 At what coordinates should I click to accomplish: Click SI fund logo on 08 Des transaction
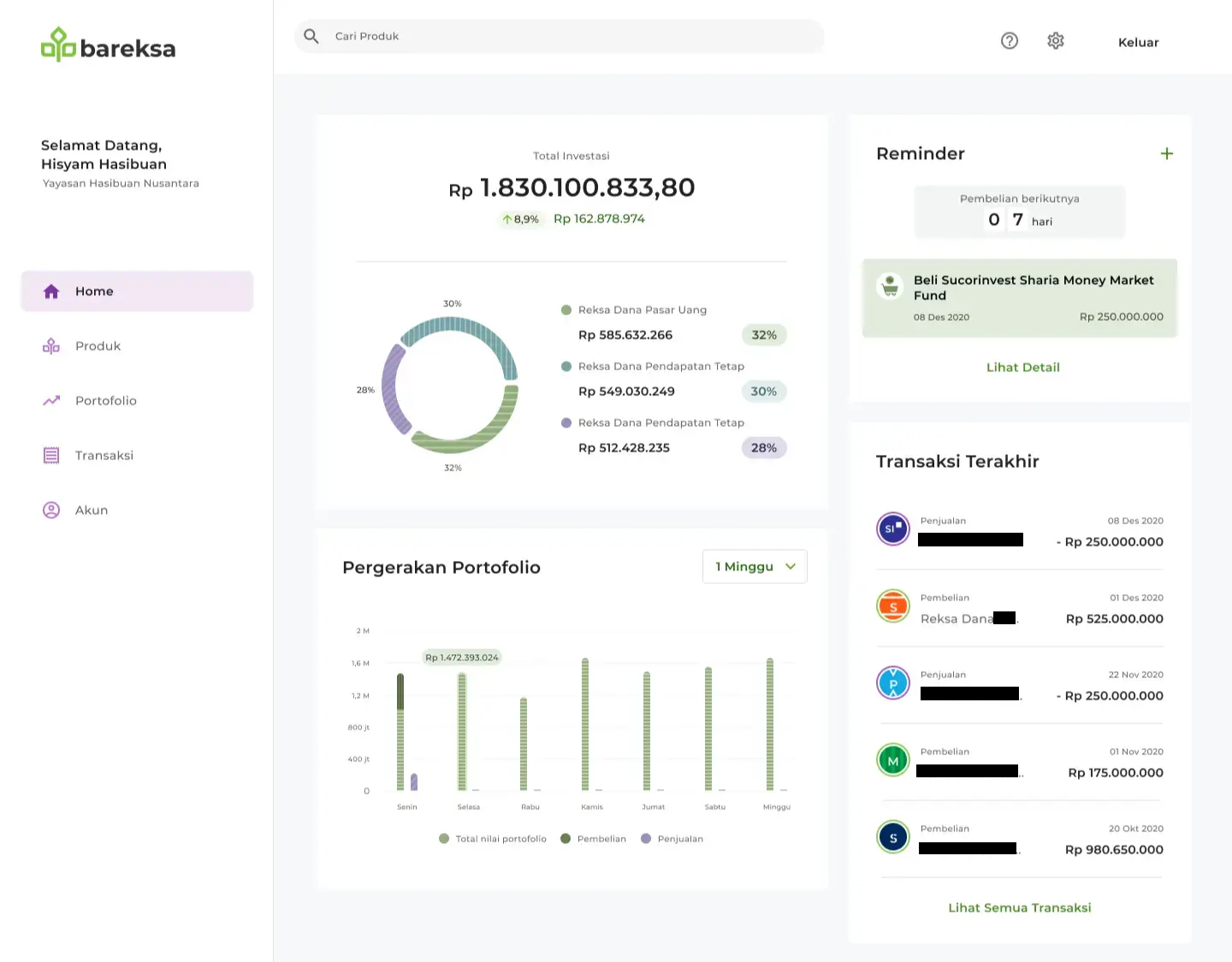tap(893, 528)
